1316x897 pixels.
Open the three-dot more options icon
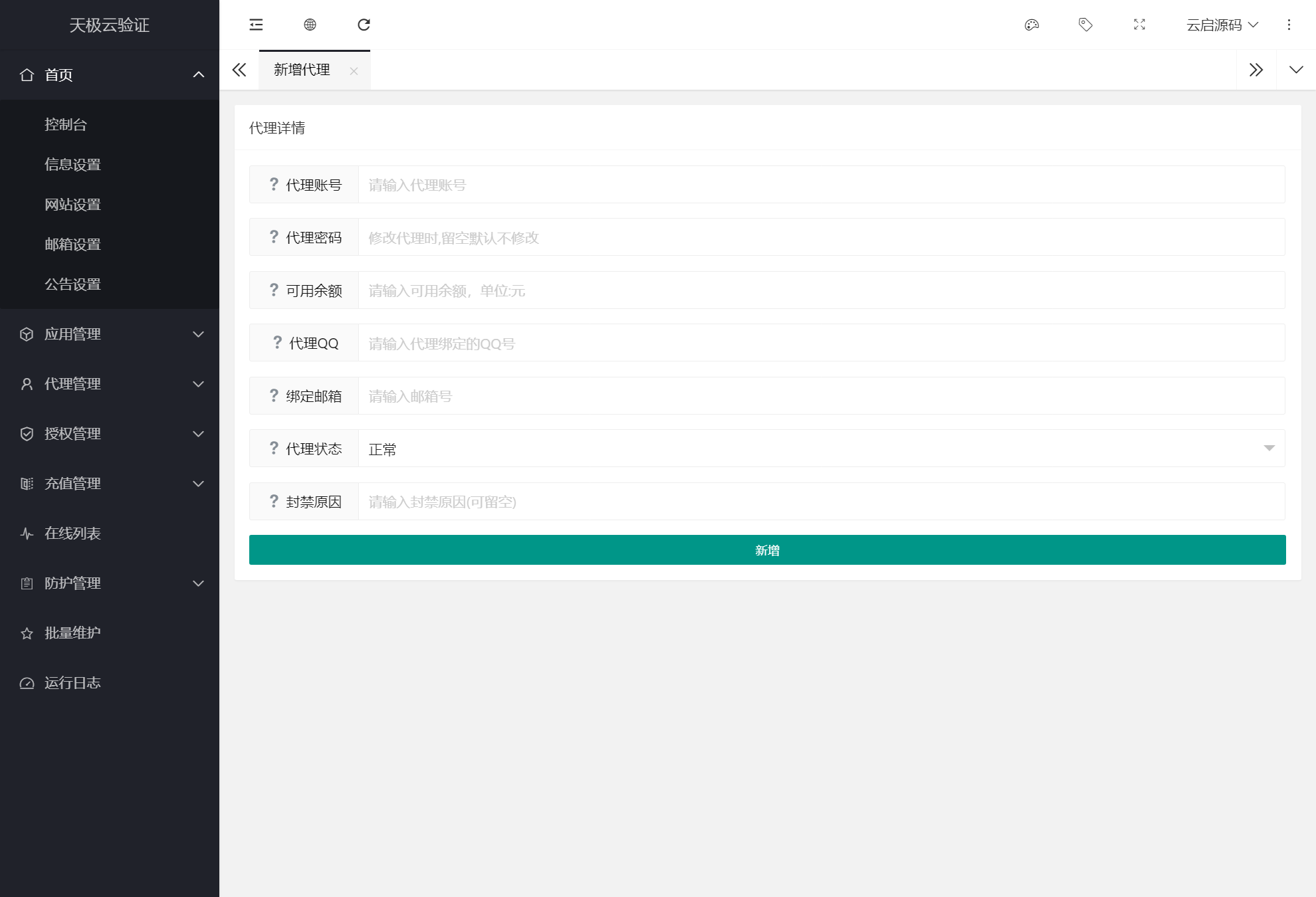(1289, 25)
